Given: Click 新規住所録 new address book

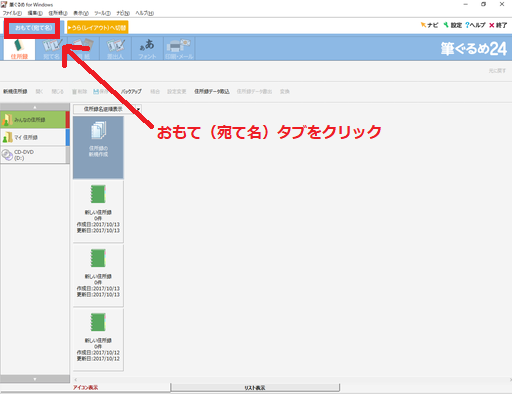Looking at the screenshot, I should click(15, 91).
